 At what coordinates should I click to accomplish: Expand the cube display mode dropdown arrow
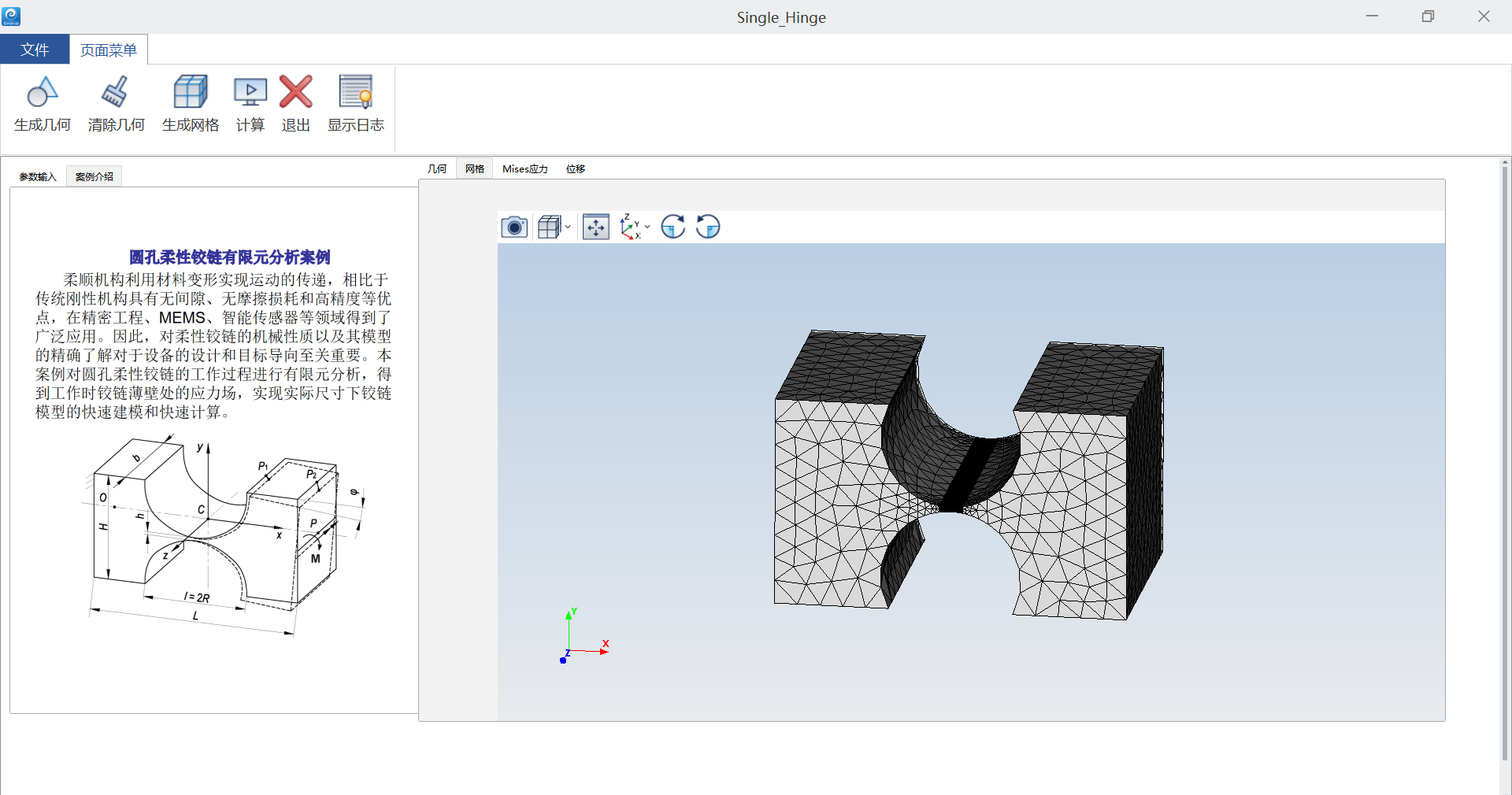(x=568, y=227)
